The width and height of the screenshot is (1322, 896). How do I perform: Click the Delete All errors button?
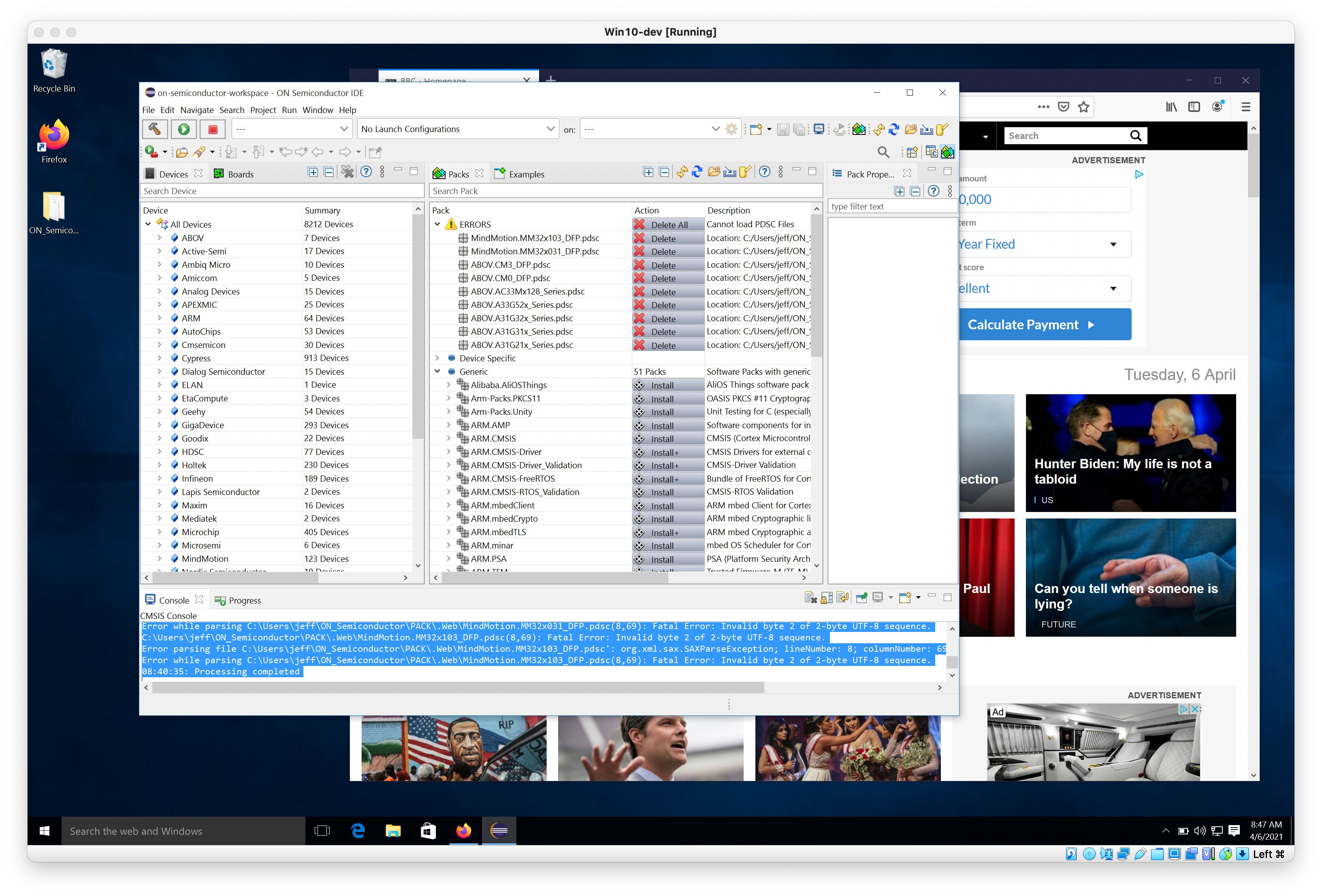tap(668, 225)
